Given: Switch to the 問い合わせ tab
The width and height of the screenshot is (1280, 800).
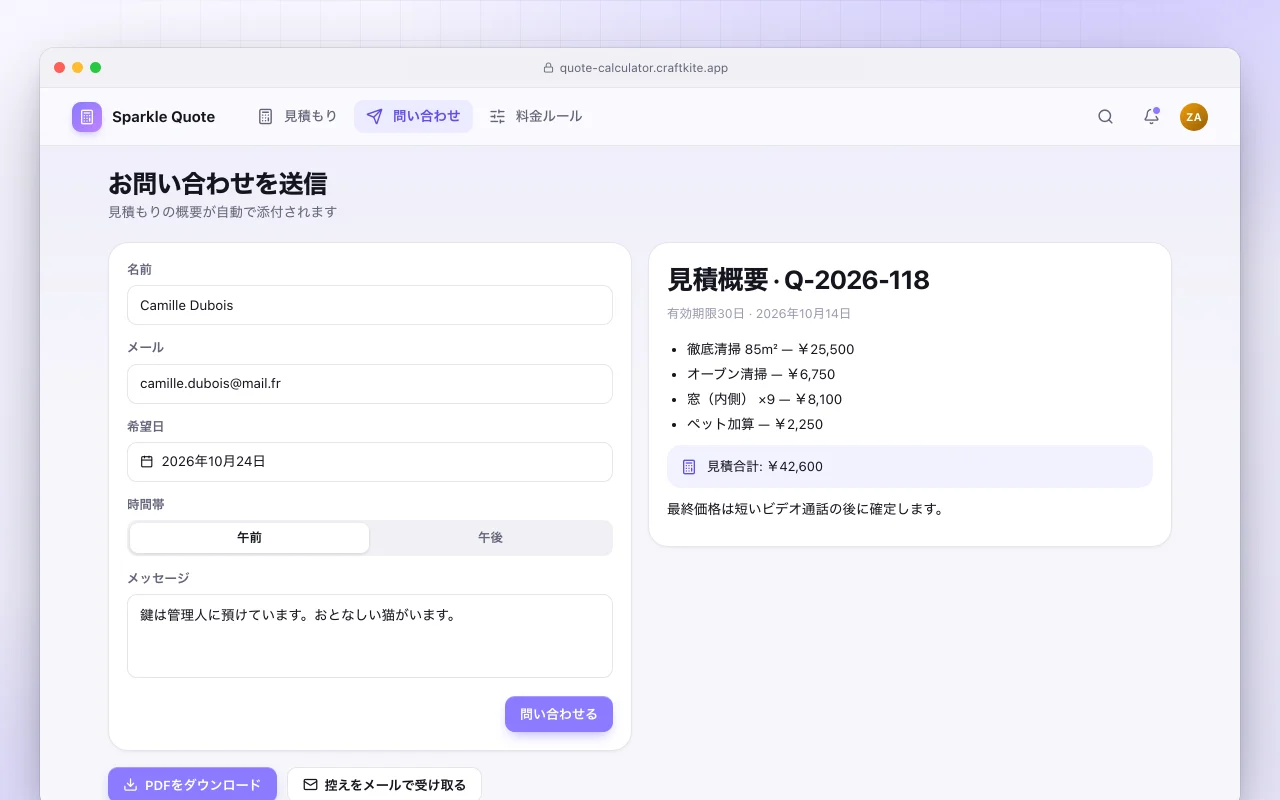Looking at the screenshot, I should click(x=413, y=117).
